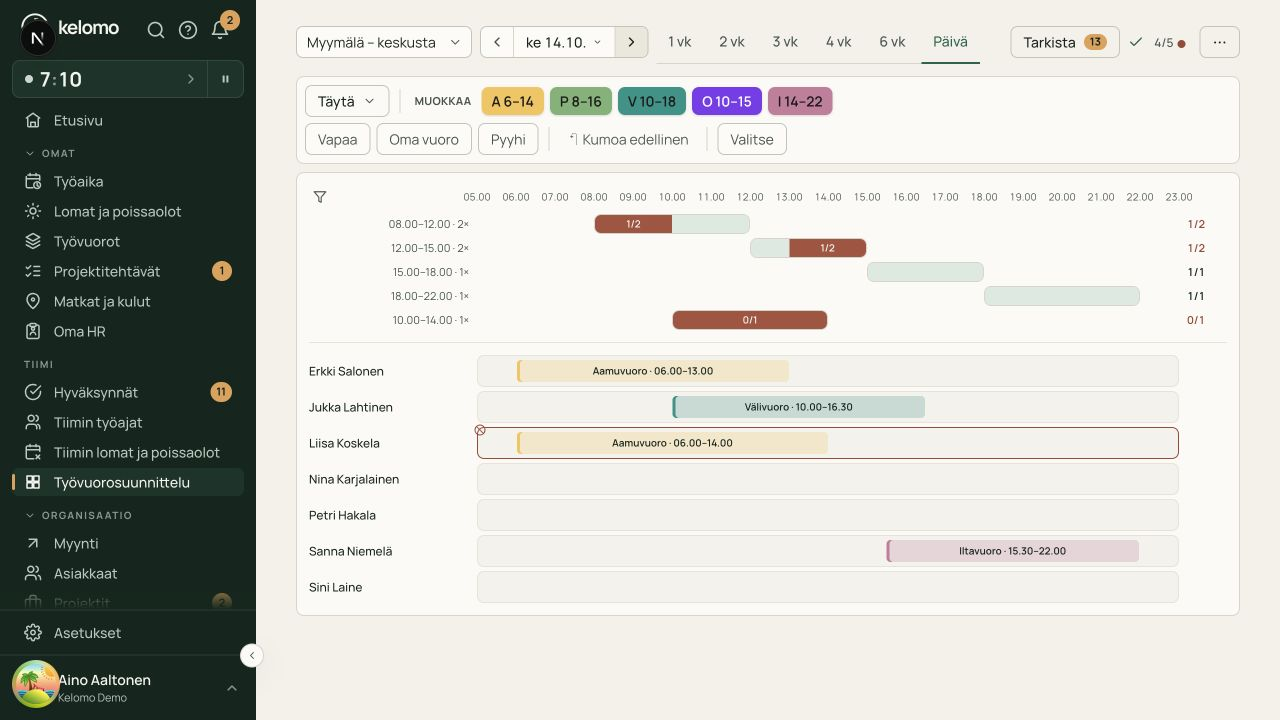Viewport: 1280px width, 720px height.
Task: Go to previous day arrow
Action: [x=497, y=42]
